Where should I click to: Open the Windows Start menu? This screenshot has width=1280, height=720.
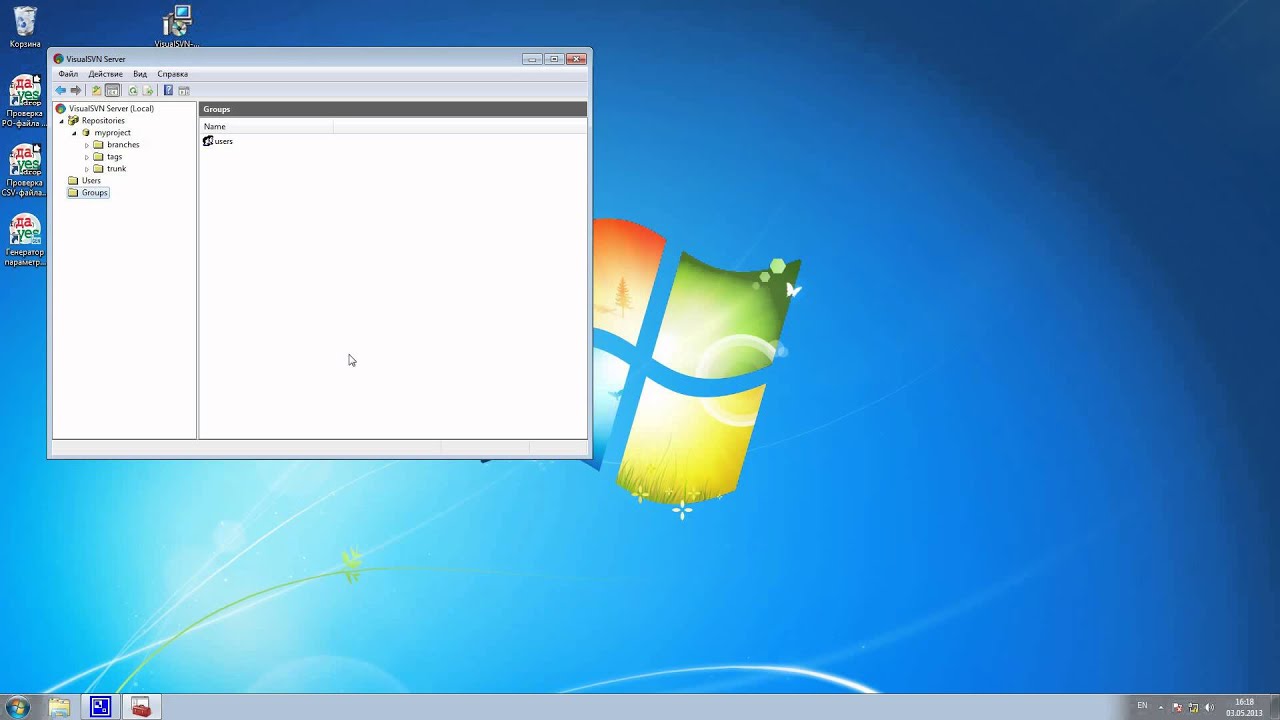point(17,707)
